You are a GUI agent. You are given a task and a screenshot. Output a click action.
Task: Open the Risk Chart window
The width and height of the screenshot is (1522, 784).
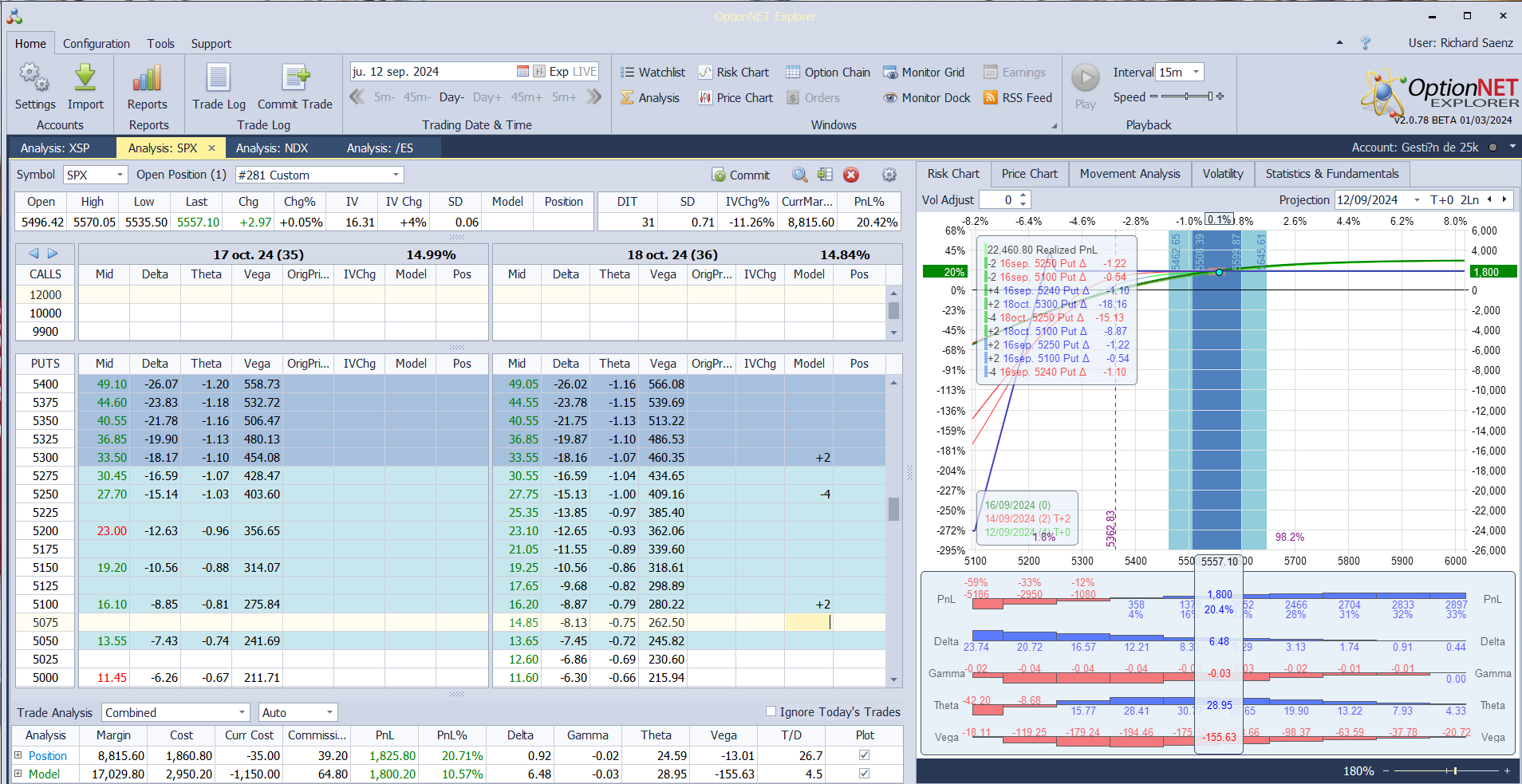click(x=734, y=73)
